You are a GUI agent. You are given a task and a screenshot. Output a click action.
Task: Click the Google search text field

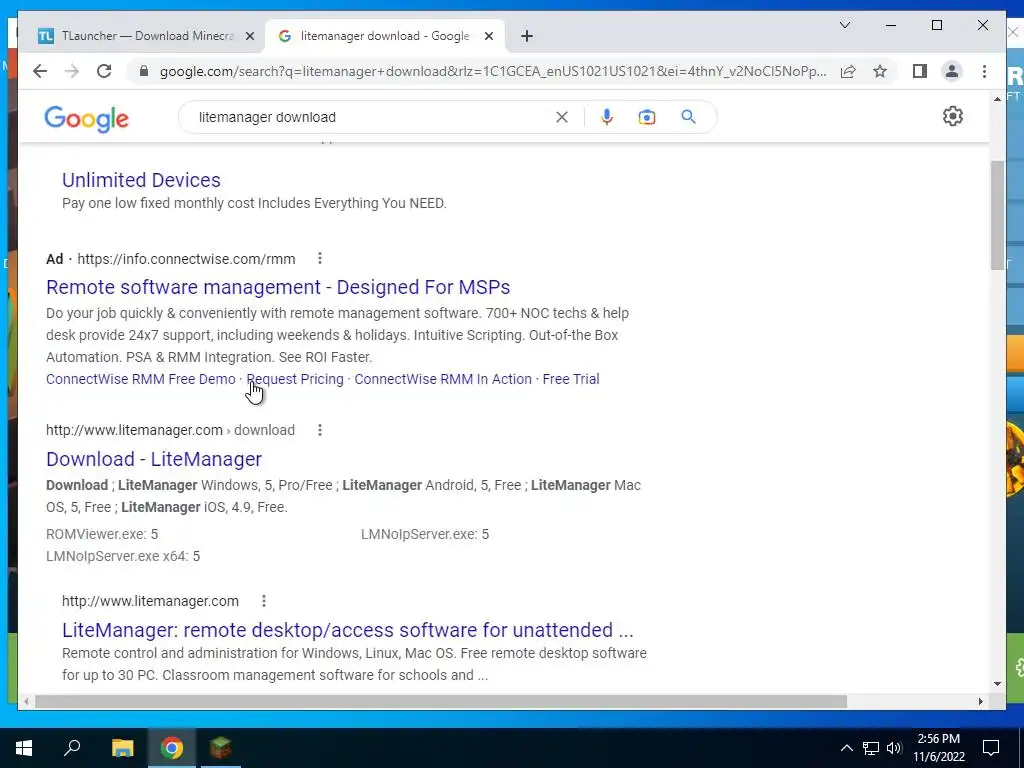pyautogui.click(x=372, y=117)
